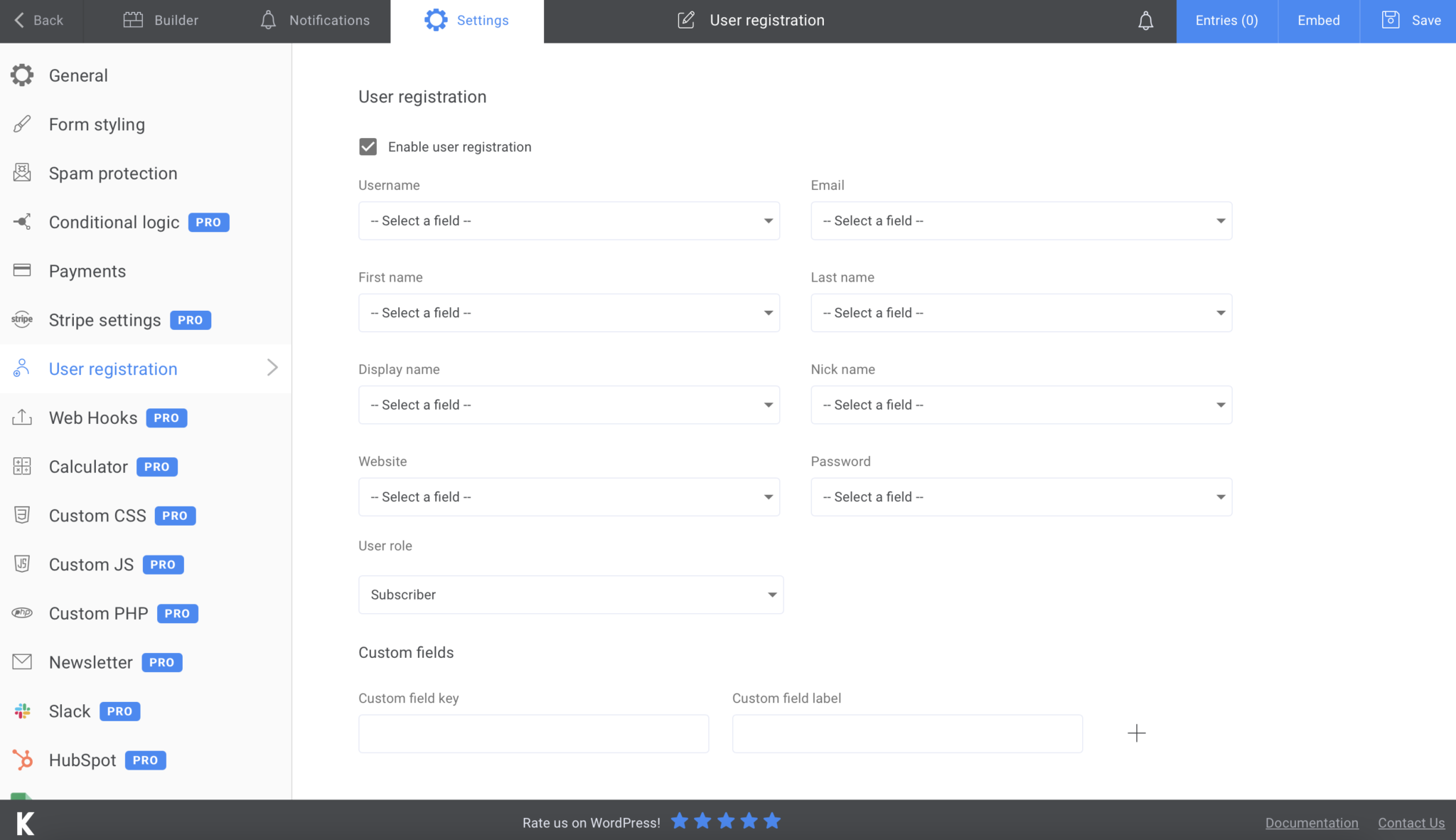Open the Settings tab
Viewport: 1456px width, 840px height.
click(467, 20)
